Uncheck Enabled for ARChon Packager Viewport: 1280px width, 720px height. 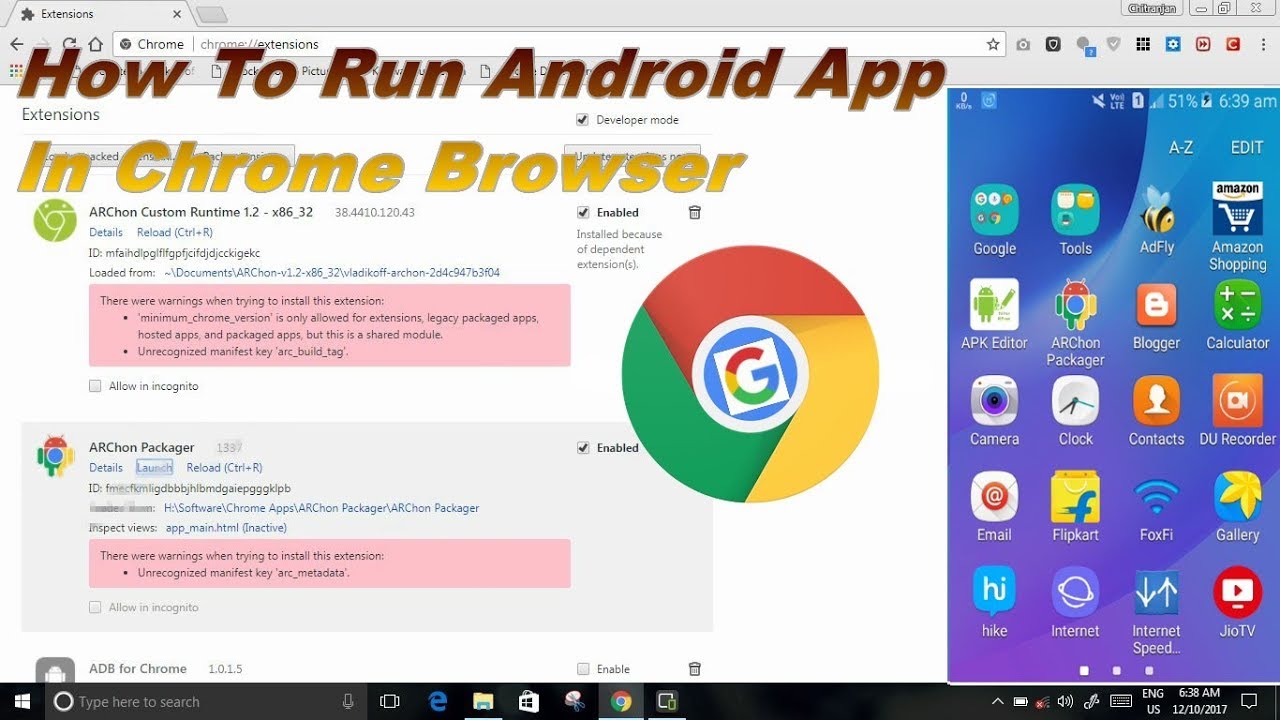point(583,448)
